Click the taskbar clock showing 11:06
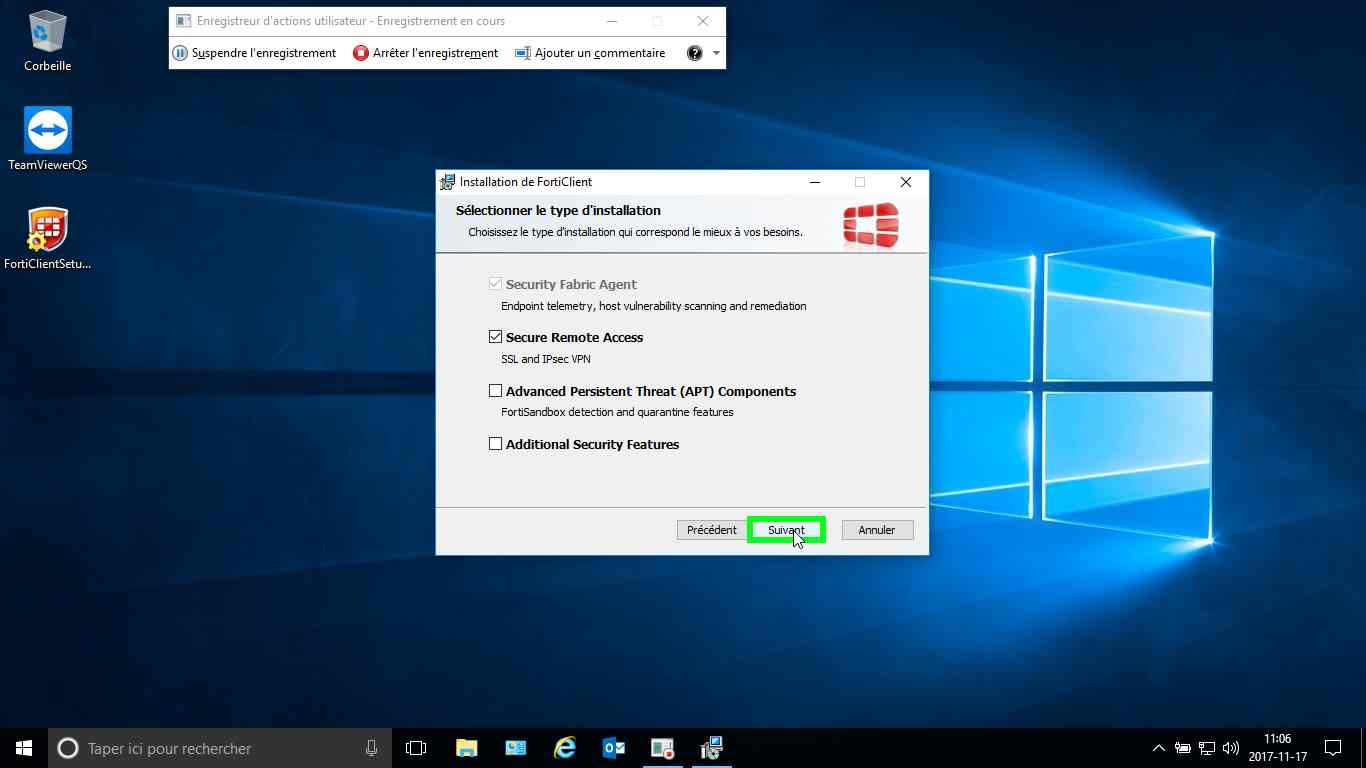This screenshot has width=1366, height=768. pyautogui.click(x=1277, y=748)
